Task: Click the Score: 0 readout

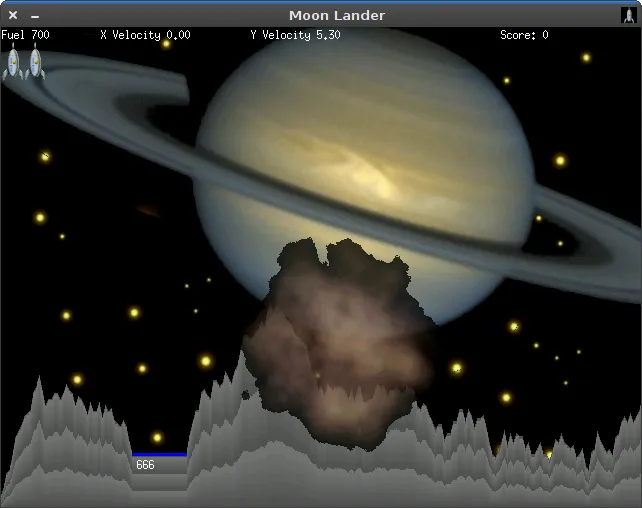Action: (524, 35)
